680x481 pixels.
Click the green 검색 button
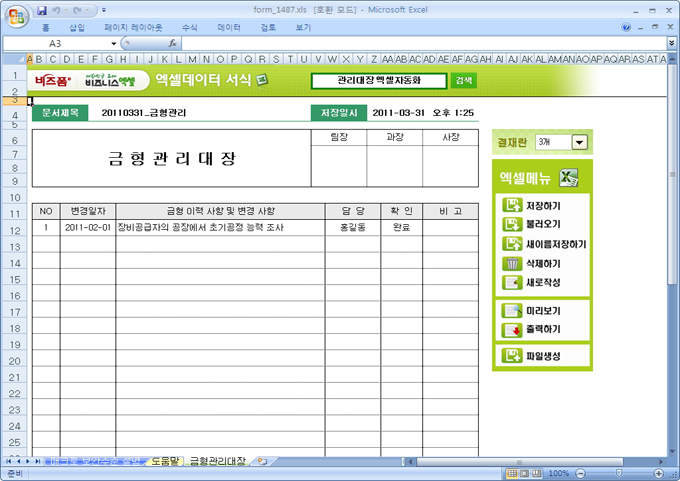[464, 81]
